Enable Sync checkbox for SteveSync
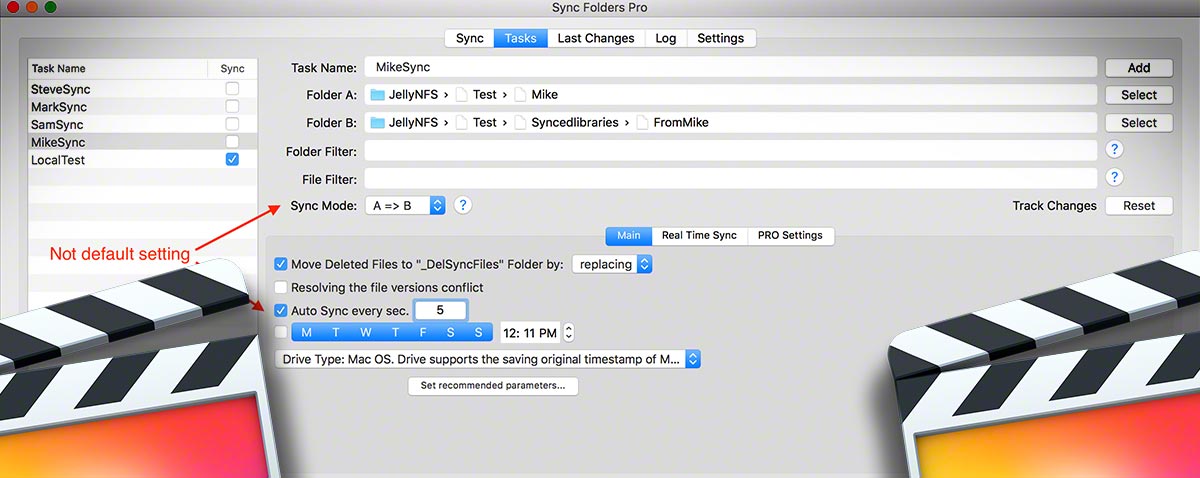This screenshot has height=478, width=1200. 232,89
